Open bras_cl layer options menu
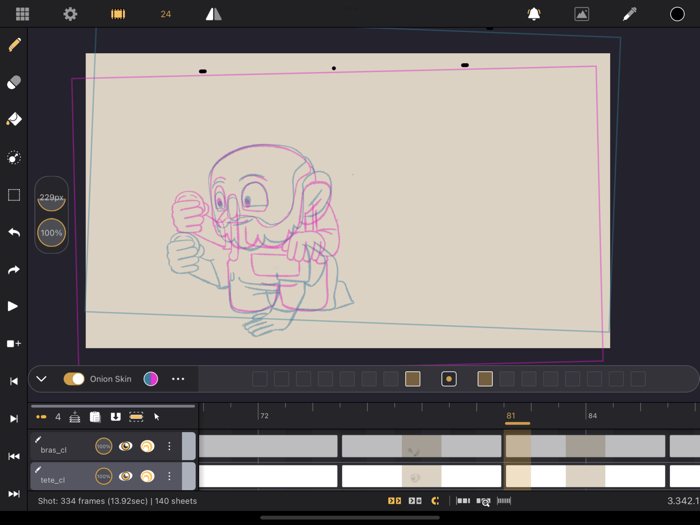 (169, 446)
